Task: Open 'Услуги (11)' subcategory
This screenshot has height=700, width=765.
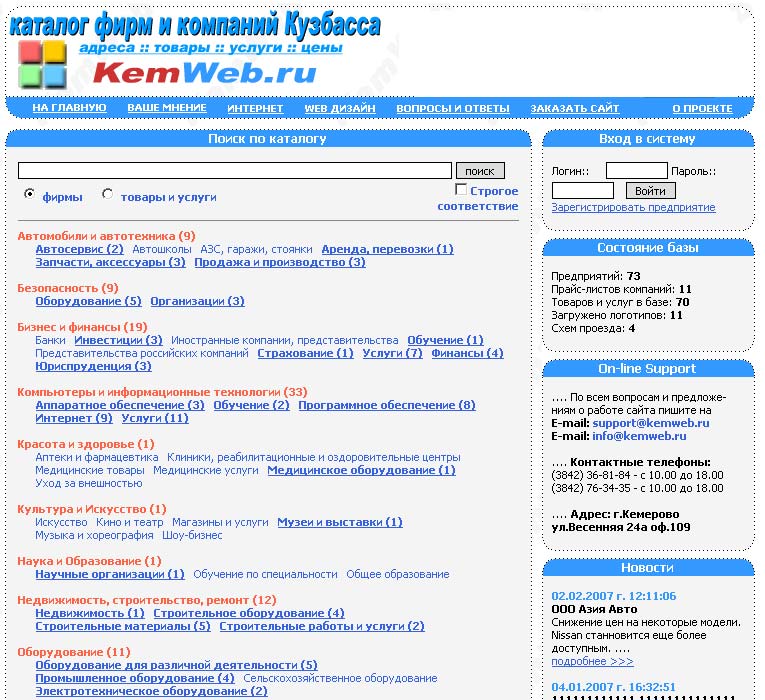Action: [155, 419]
